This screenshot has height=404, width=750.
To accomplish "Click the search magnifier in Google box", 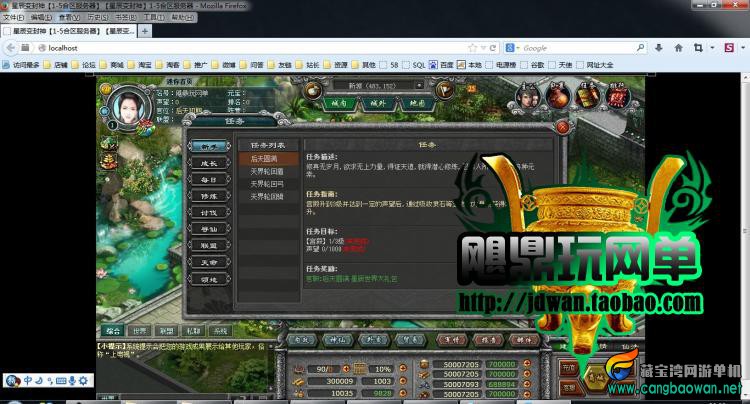I will [x=640, y=48].
